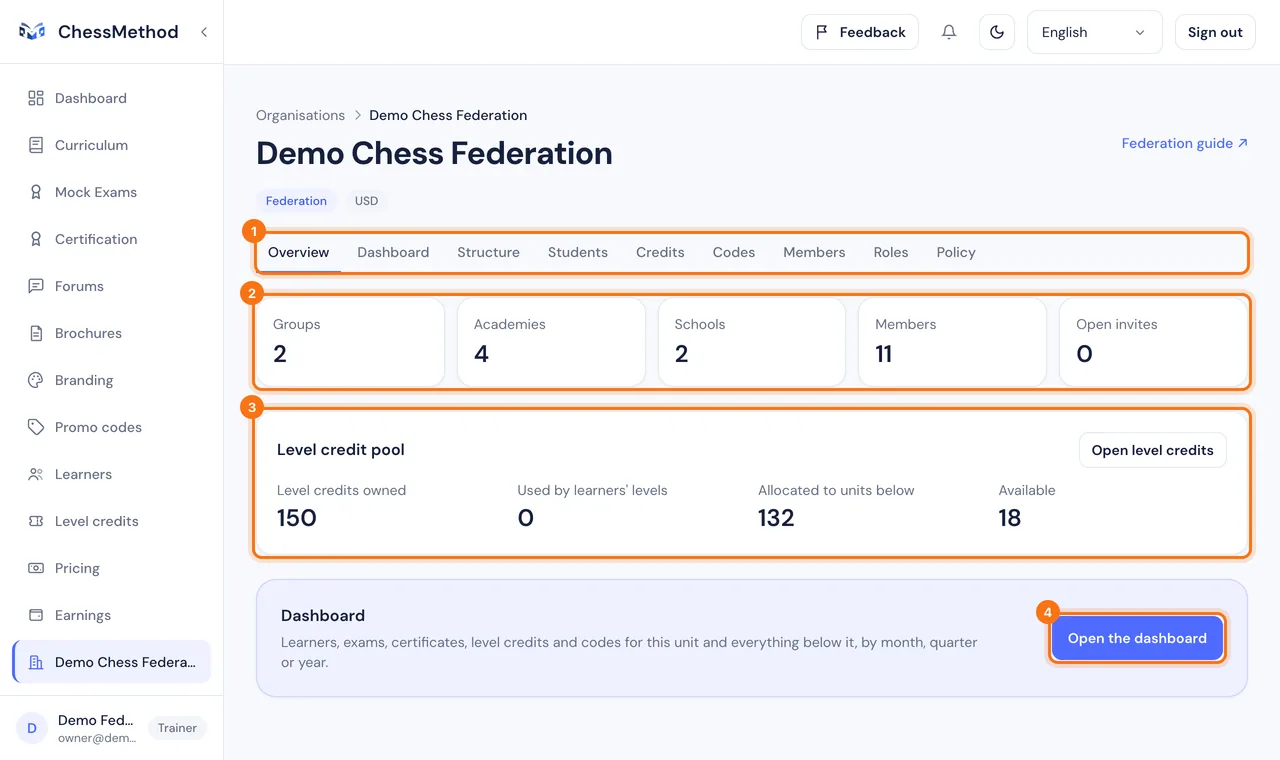Select Branding palette icon in sidebar
This screenshot has width=1280, height=760.
[36, 380]
